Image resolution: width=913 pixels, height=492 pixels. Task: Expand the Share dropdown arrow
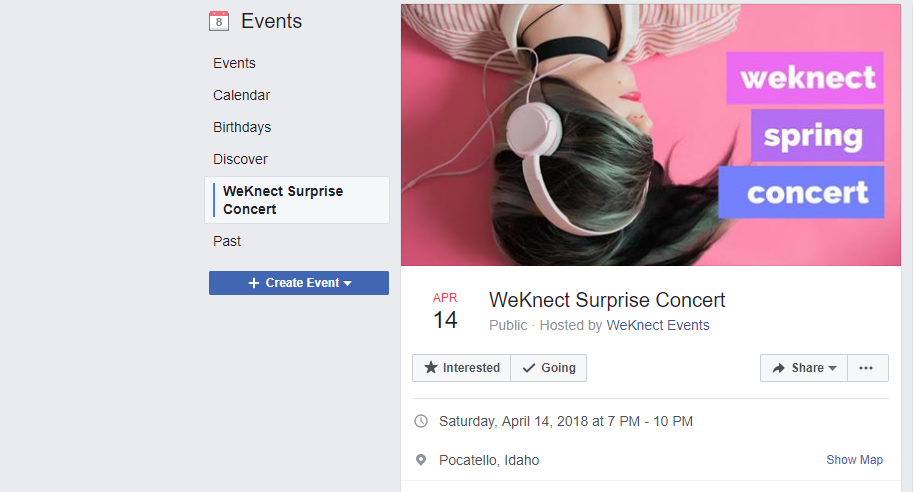[833, 369]
